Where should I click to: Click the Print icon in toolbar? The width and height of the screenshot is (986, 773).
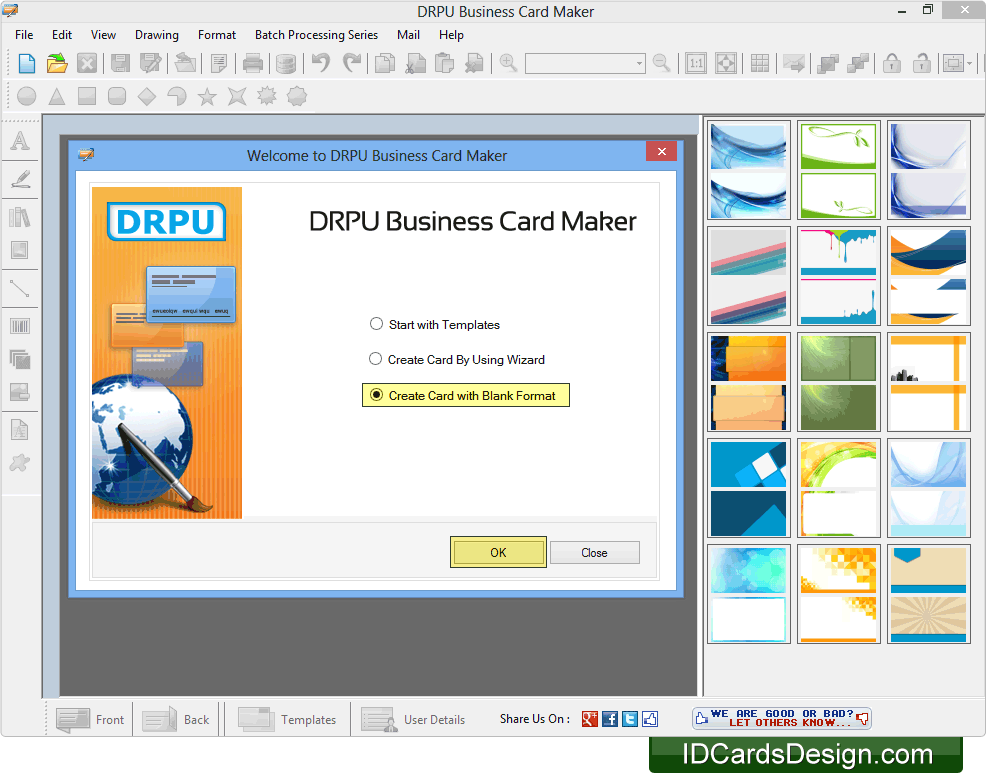pyautogui.click(x=253, y=64)
